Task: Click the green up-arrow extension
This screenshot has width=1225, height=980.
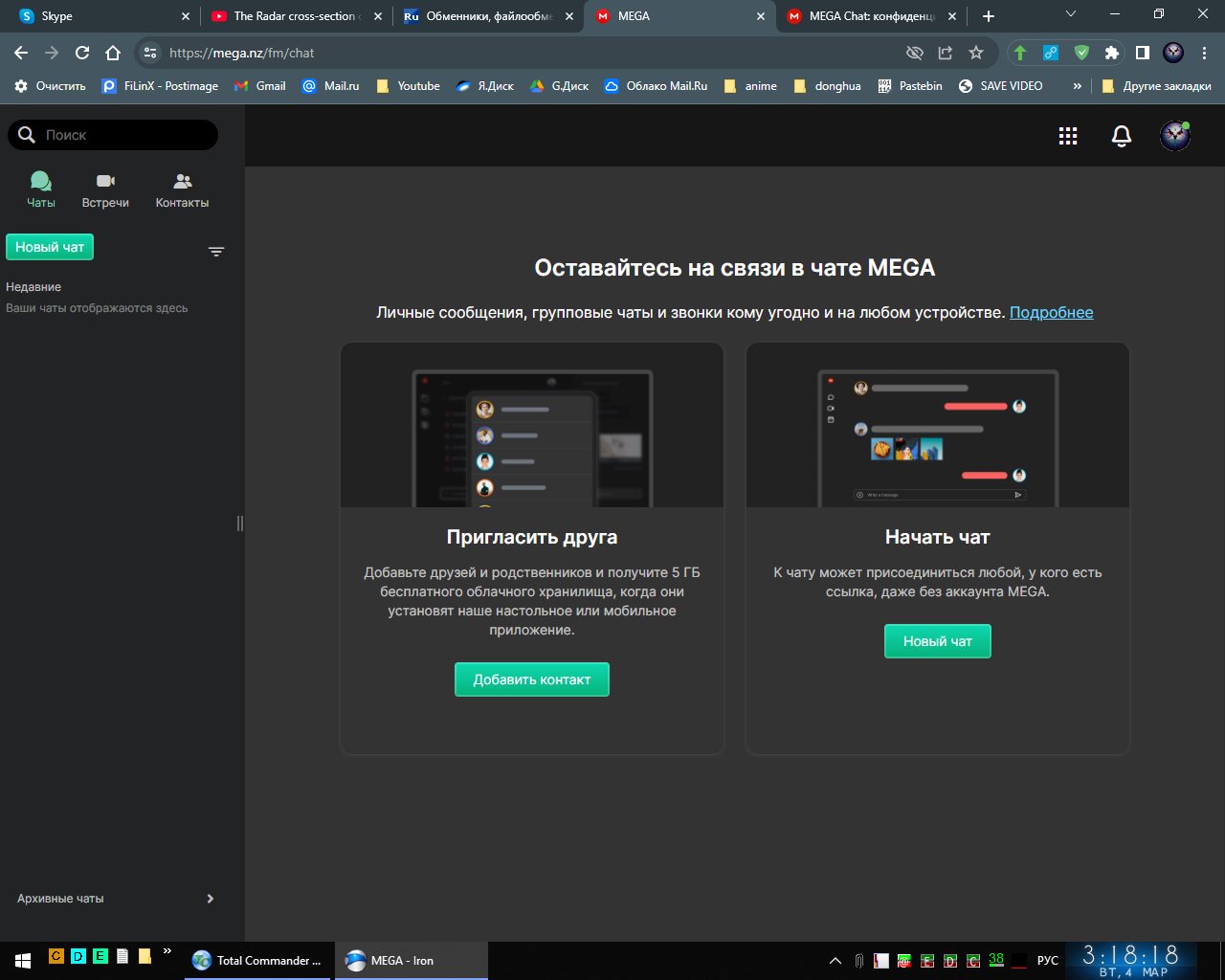Action: click(1020, 53)
